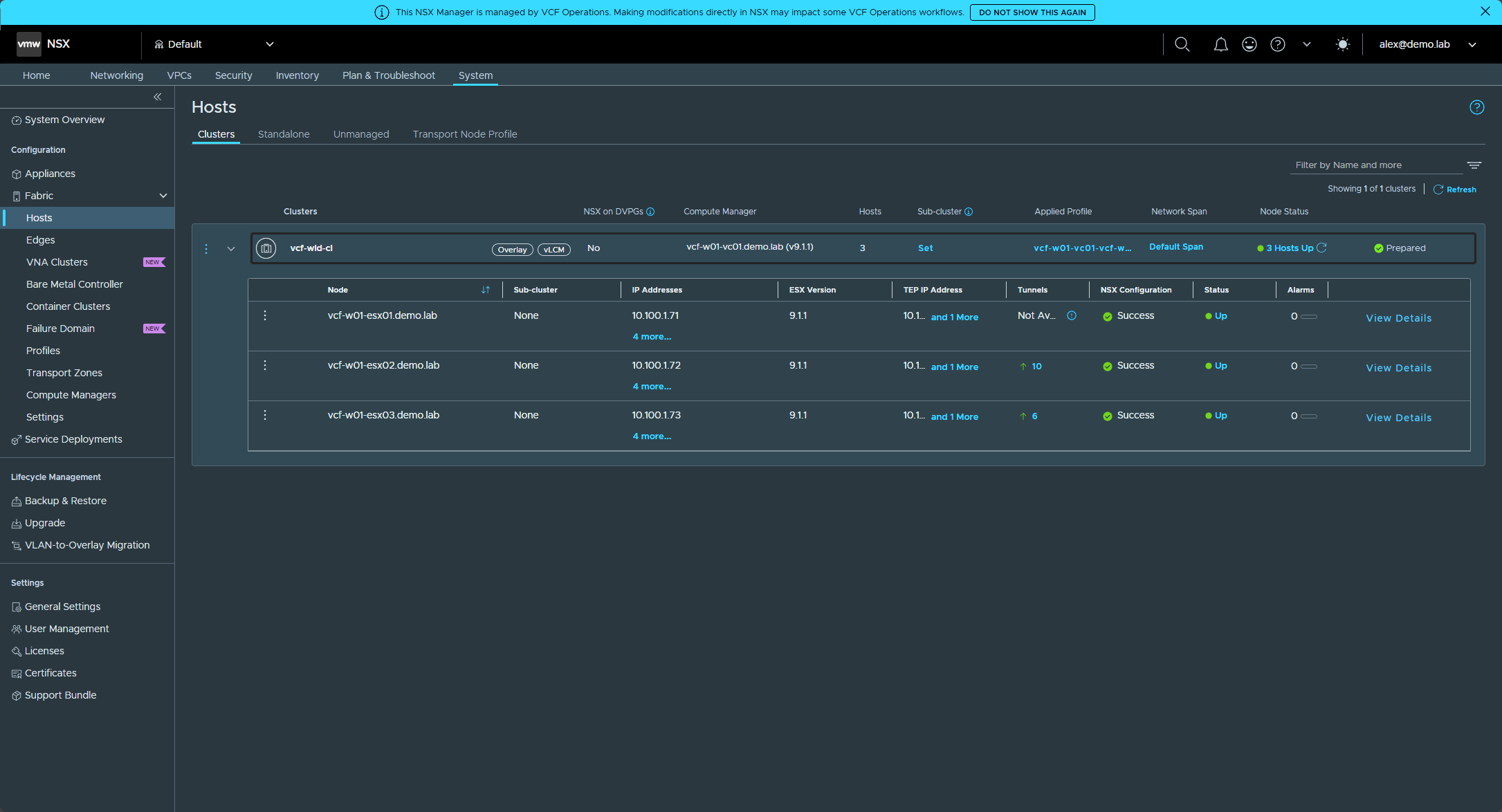Open the Default Span link
Image resolution: width=1502 pixels, height=812 pixels.
click(x=1176, y=247)
